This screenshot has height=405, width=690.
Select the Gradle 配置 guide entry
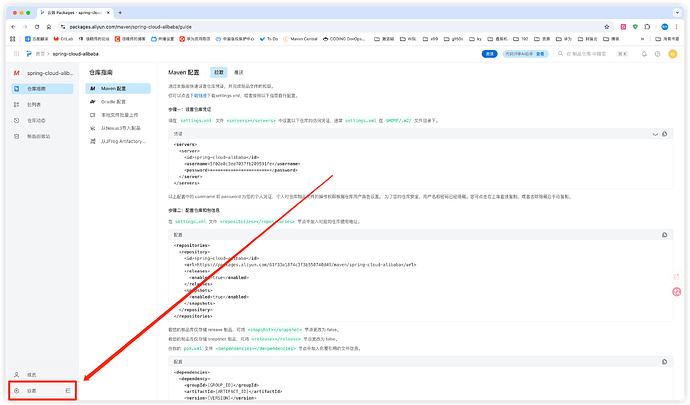tap(118, 102)
